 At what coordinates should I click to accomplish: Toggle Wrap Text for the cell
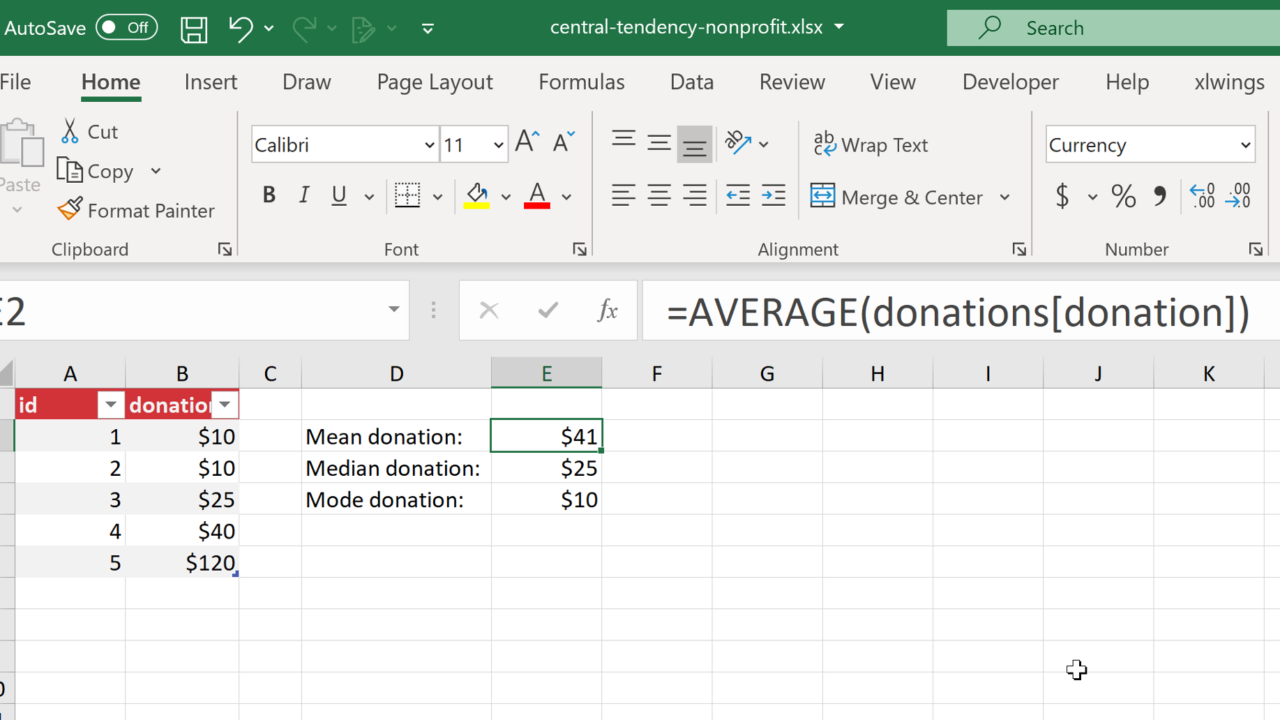coord(870,145)
